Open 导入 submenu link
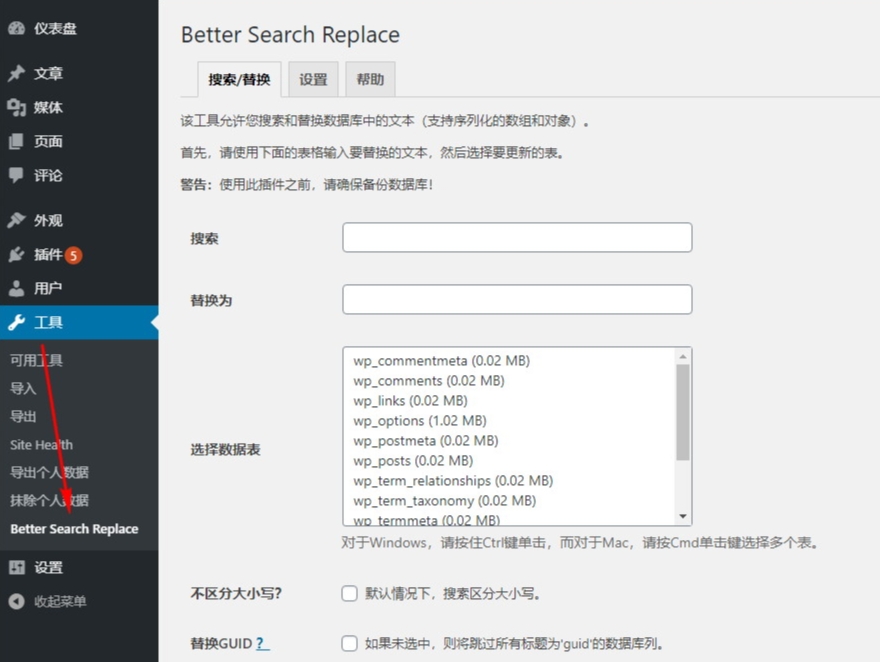 click(x=23, y=388)
